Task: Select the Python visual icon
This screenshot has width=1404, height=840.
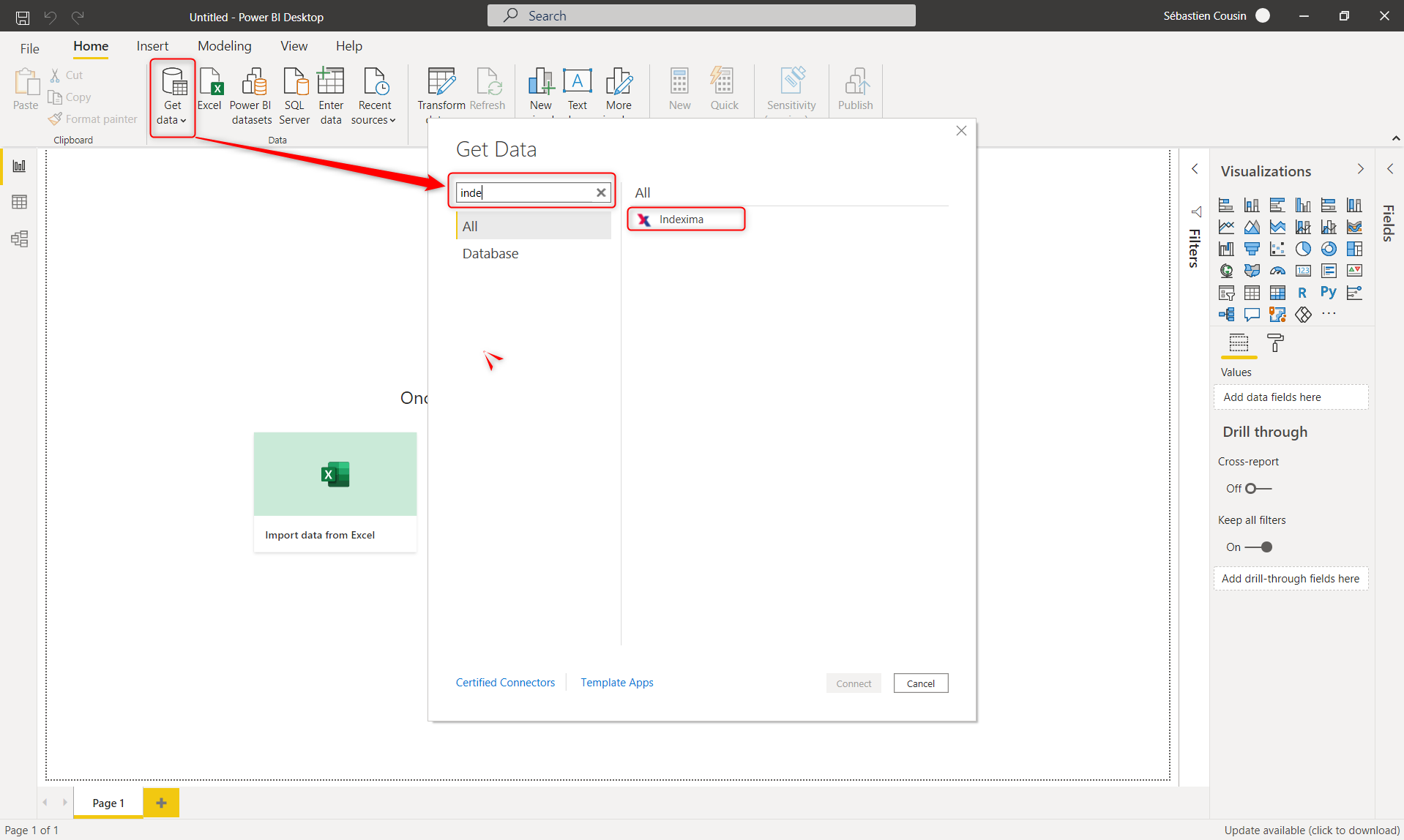Action: point(1329,293)
